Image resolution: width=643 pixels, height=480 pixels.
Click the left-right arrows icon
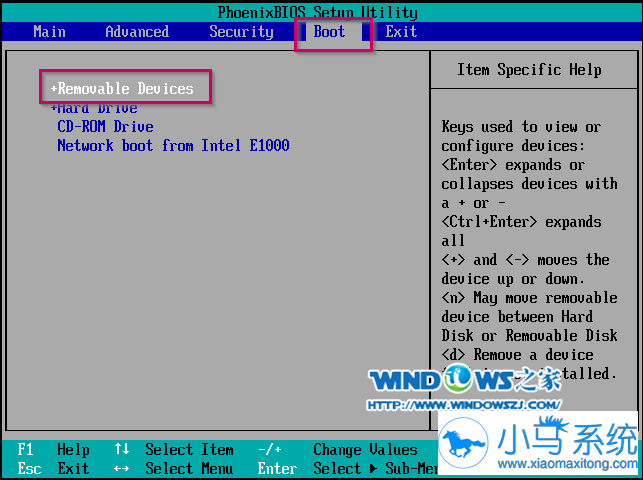click(x=122, y=468)
